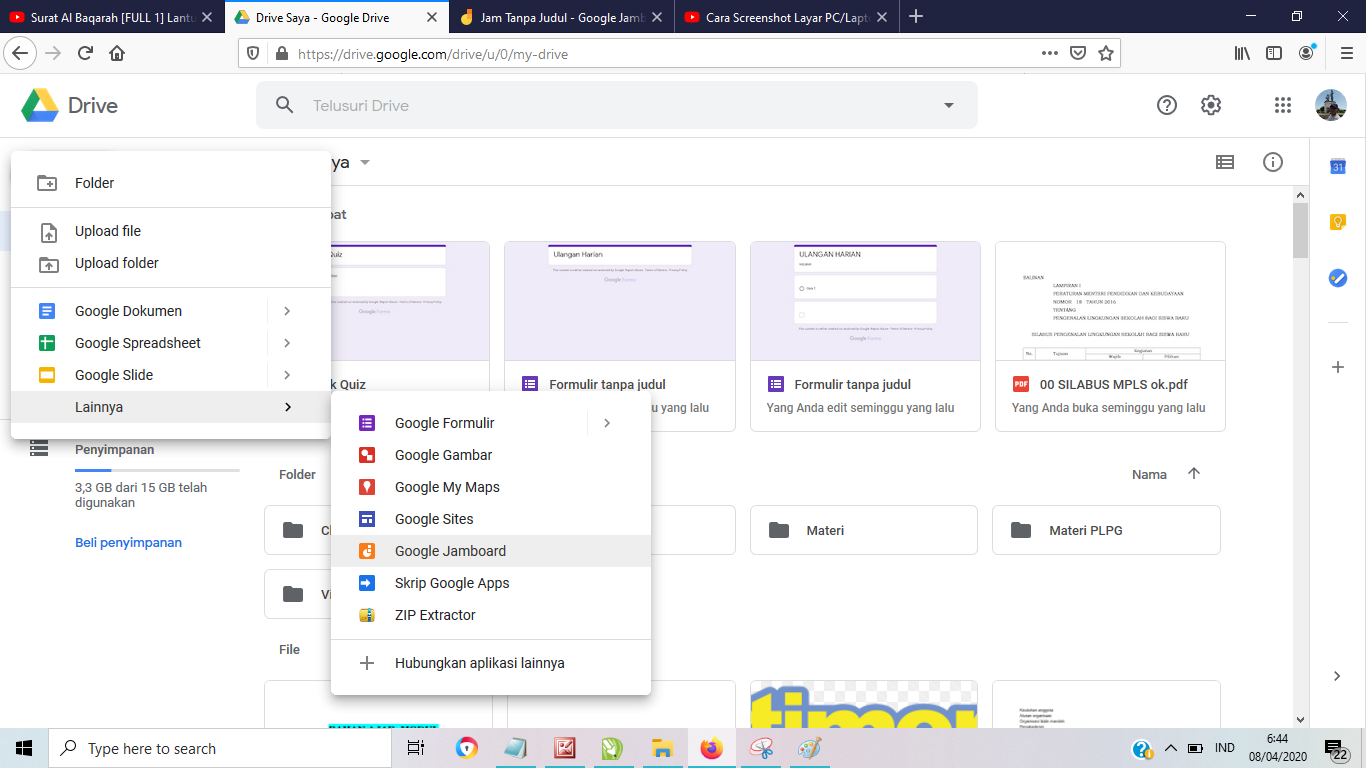Open Penyimpanan storage entry

(x=114, y=450)
